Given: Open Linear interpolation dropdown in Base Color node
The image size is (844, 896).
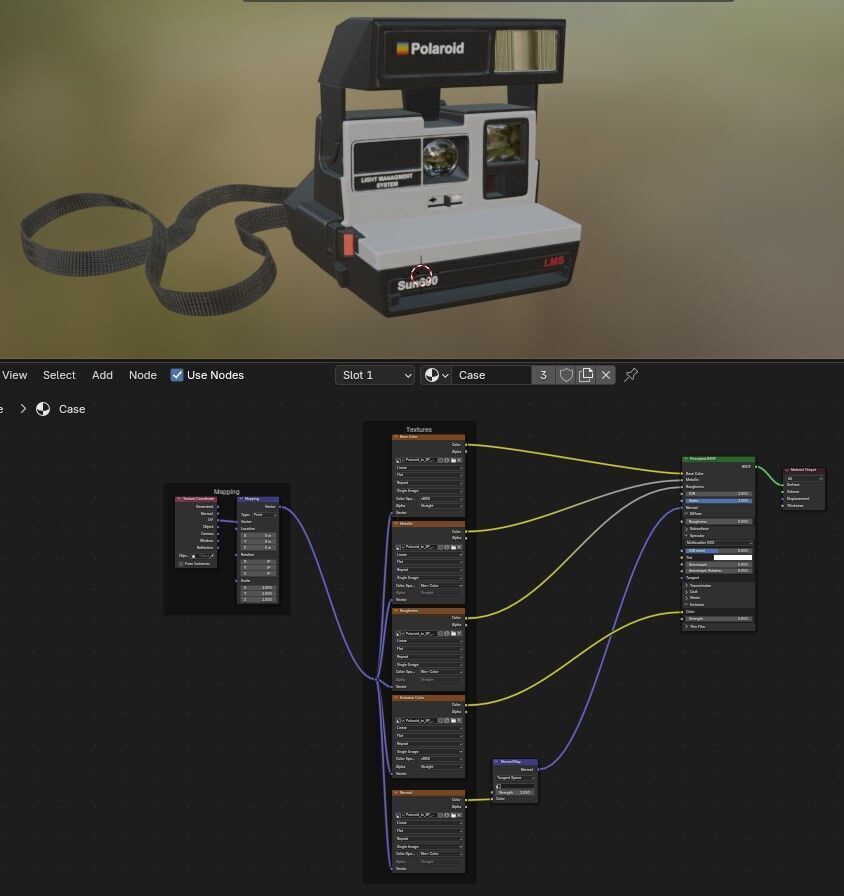Looking at the screenshot, I should pyautogui.click(x=429, y=467).
